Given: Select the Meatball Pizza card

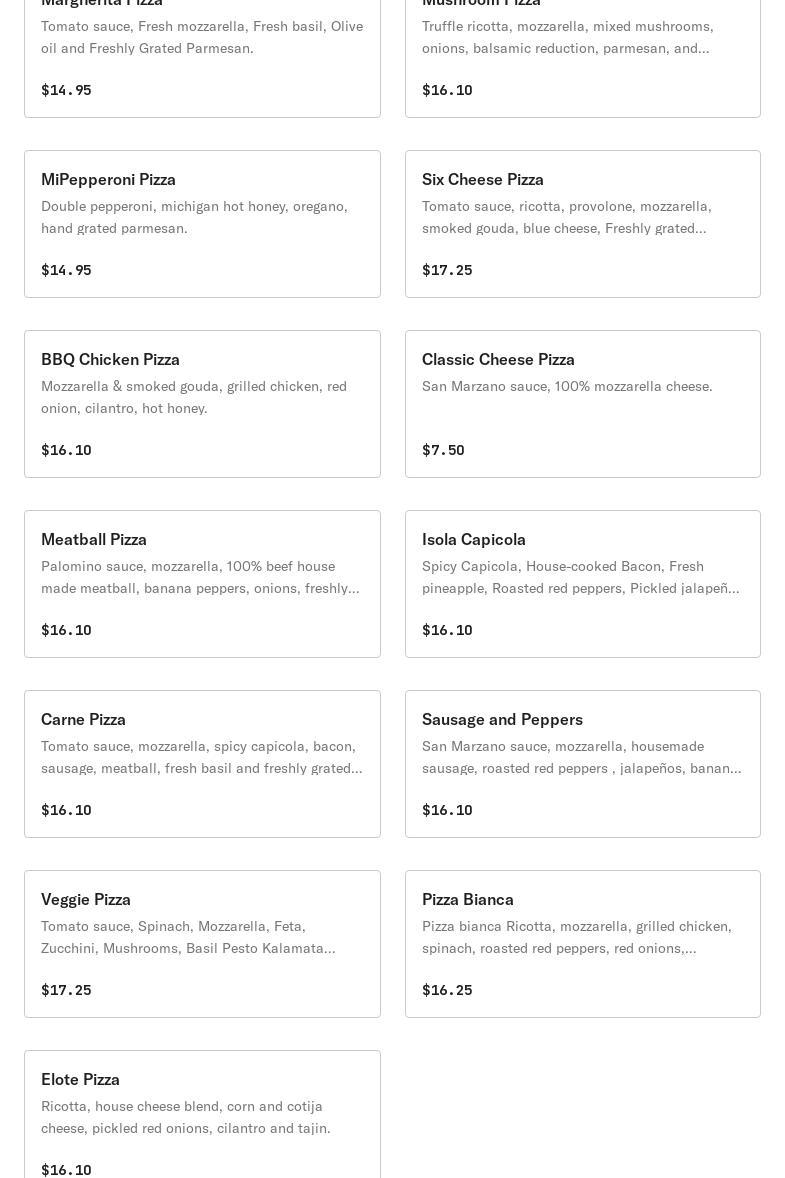Looking at the screenshot, I should 202,584.
